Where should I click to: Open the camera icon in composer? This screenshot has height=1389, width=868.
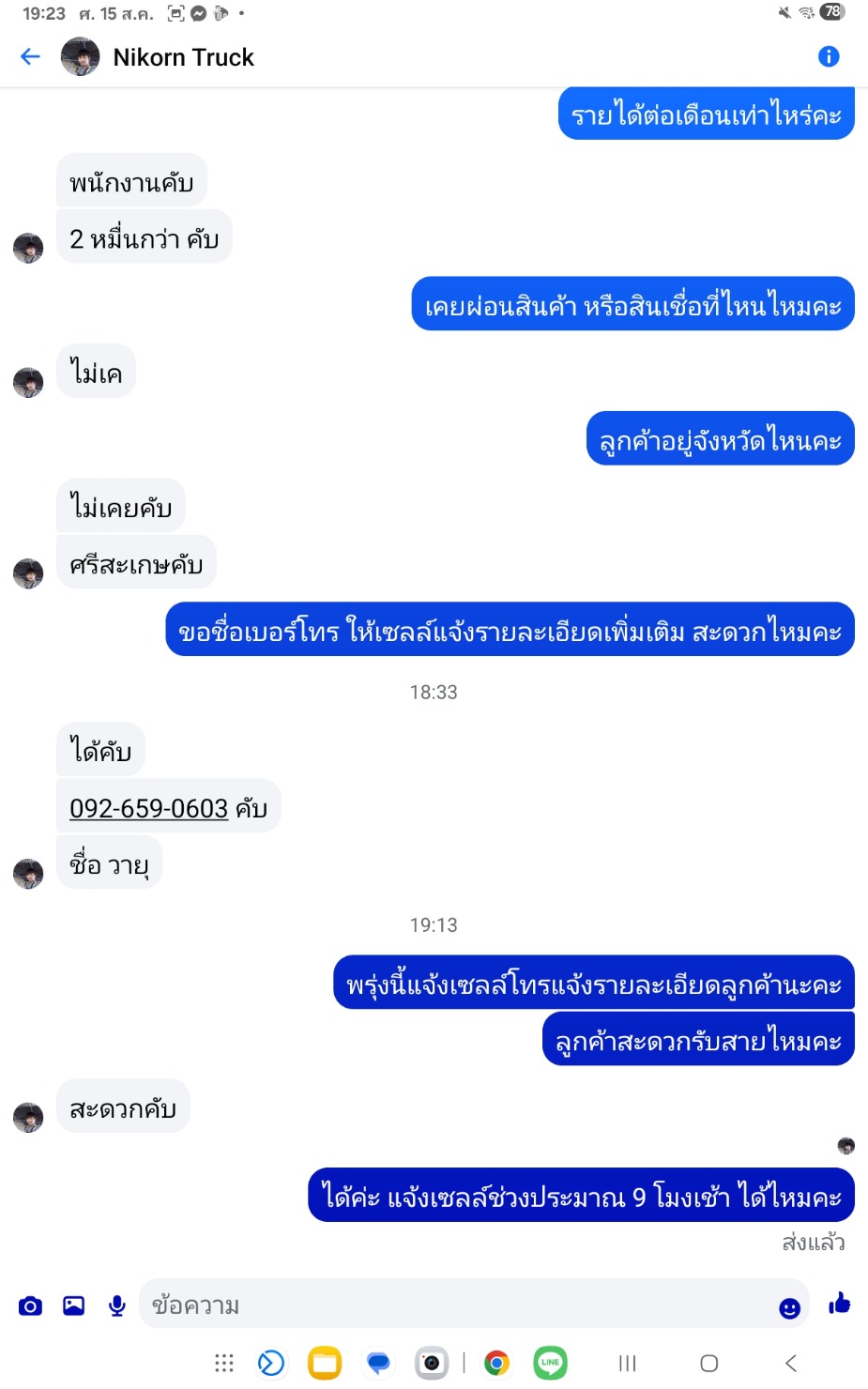coord(30,1305)
